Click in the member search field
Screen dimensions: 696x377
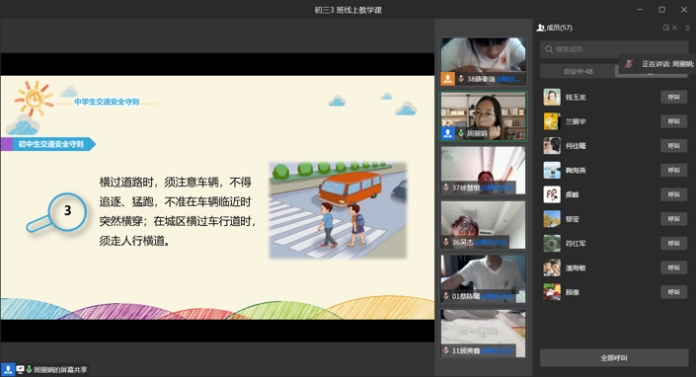point(614,49)
